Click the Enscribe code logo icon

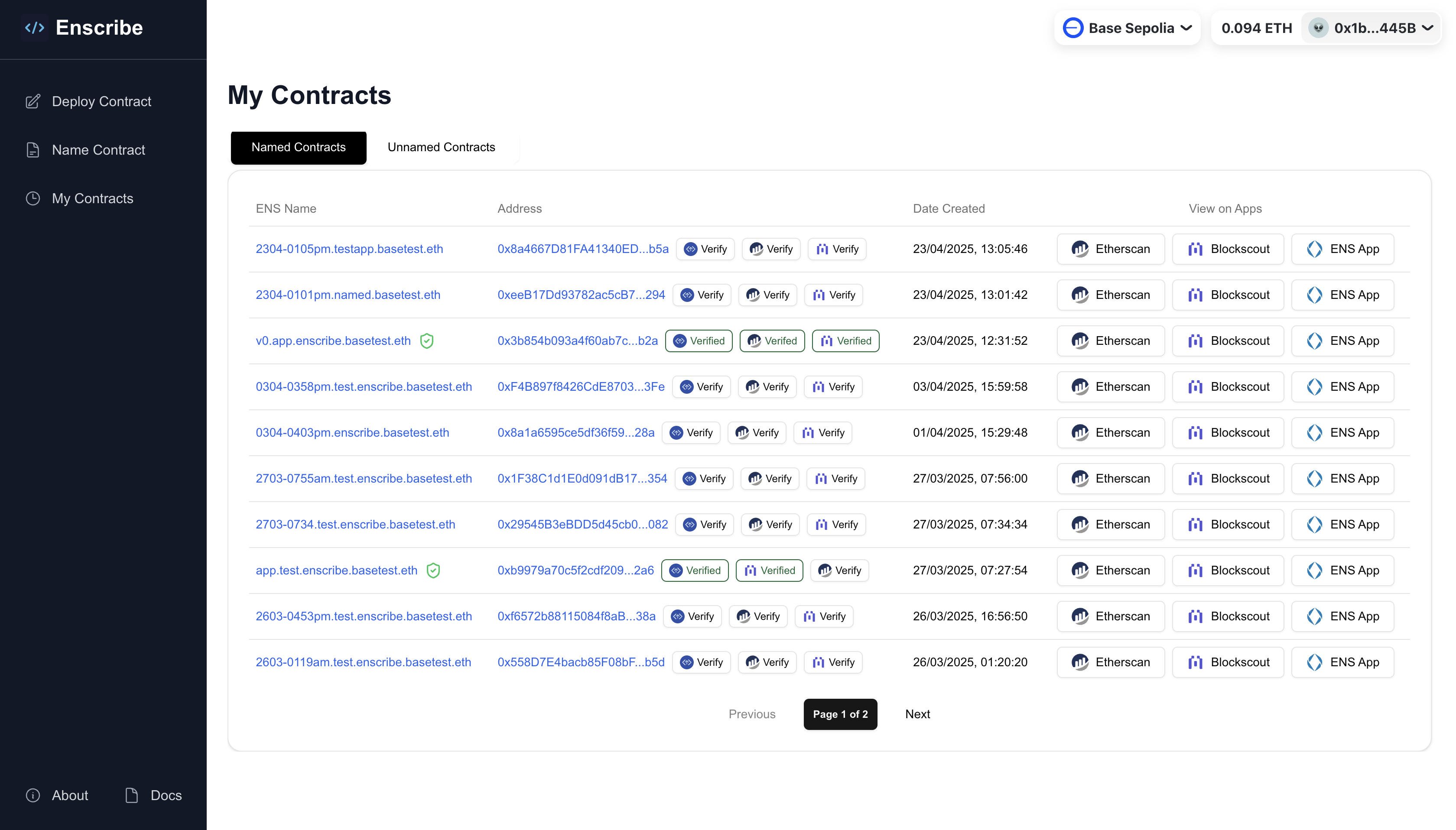point(34,28)
